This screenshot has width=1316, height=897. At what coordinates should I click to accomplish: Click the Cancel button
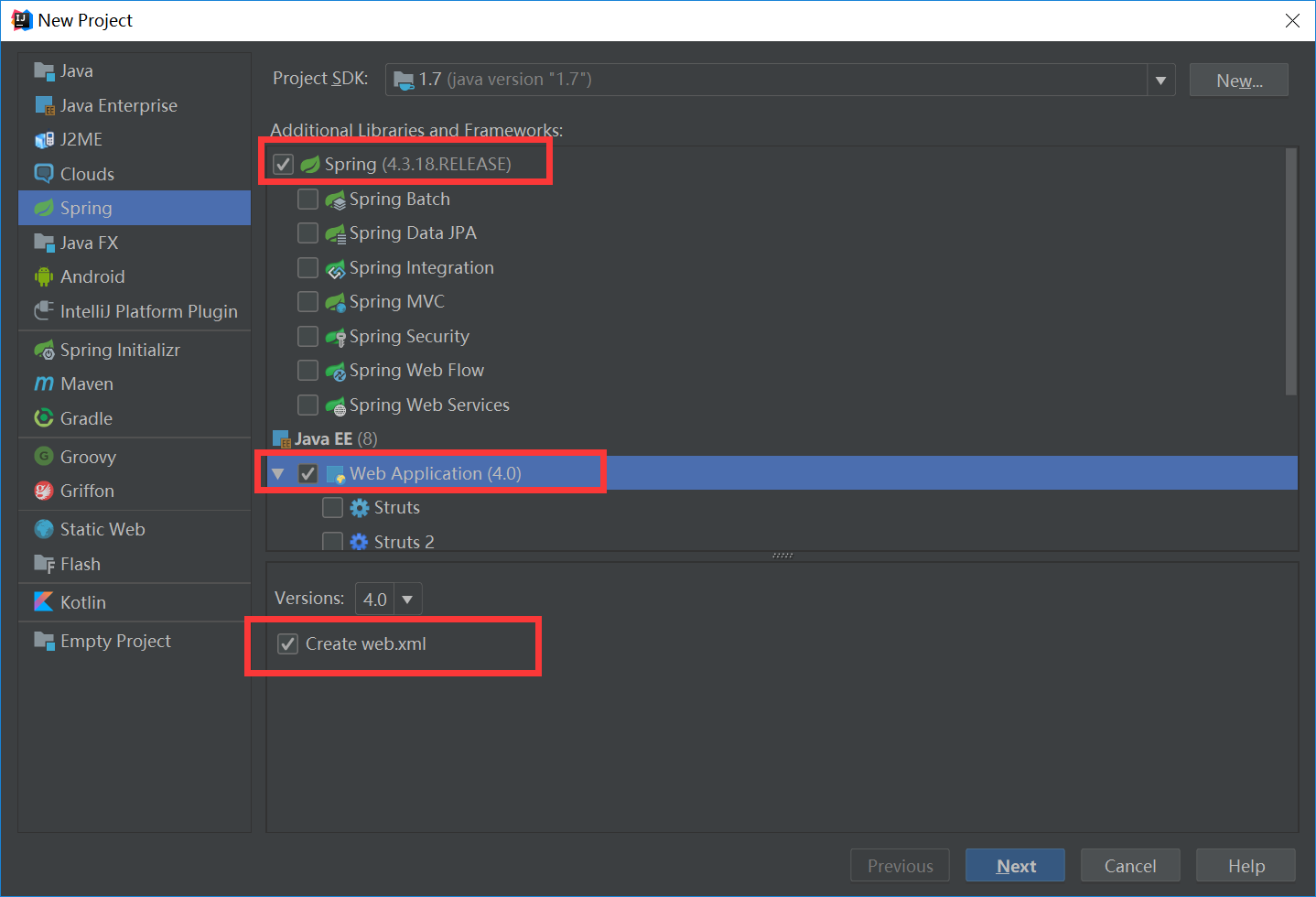[x=1130, y=866]
